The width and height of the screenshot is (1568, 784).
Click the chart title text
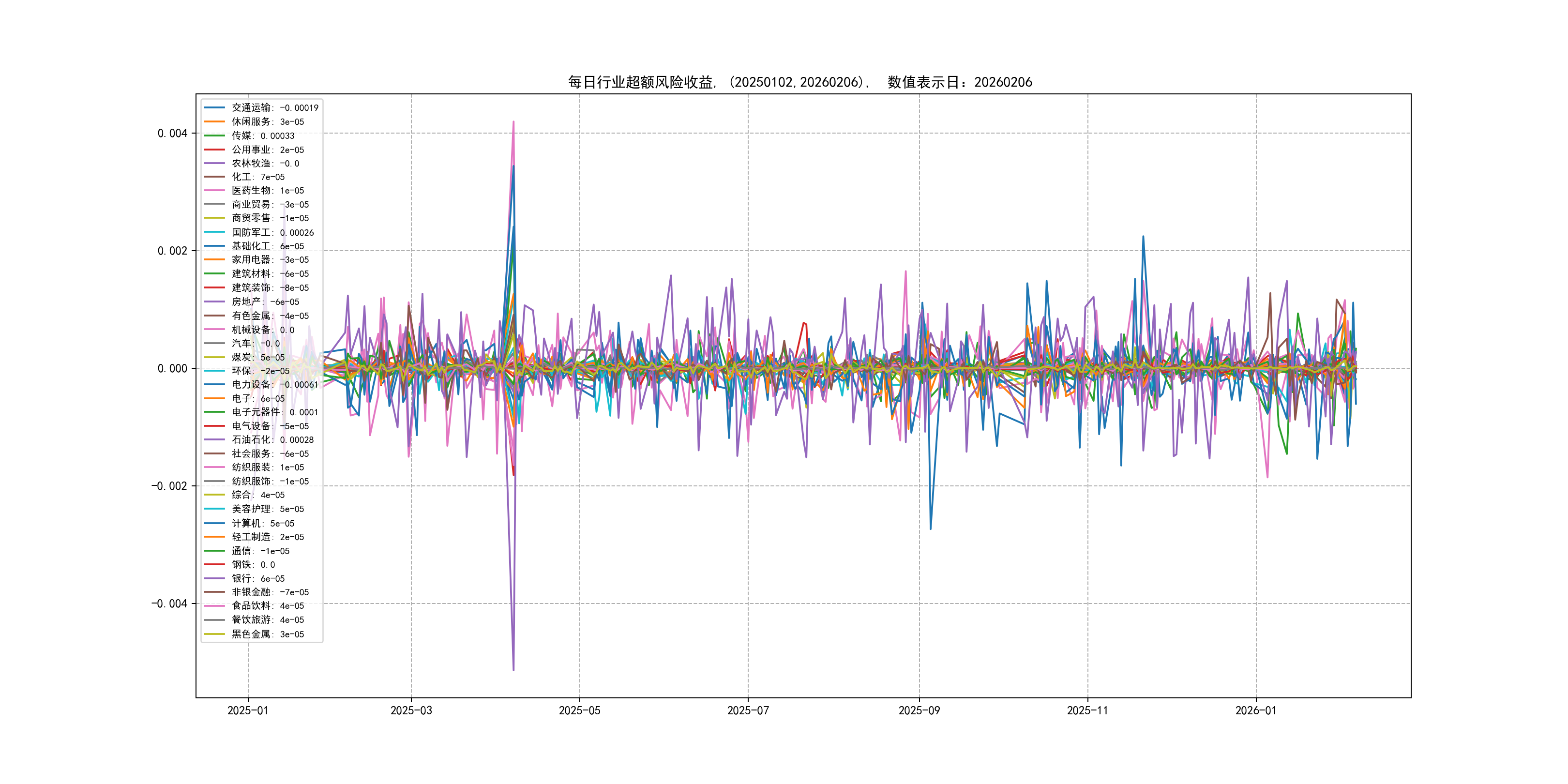tap(800, 82)
